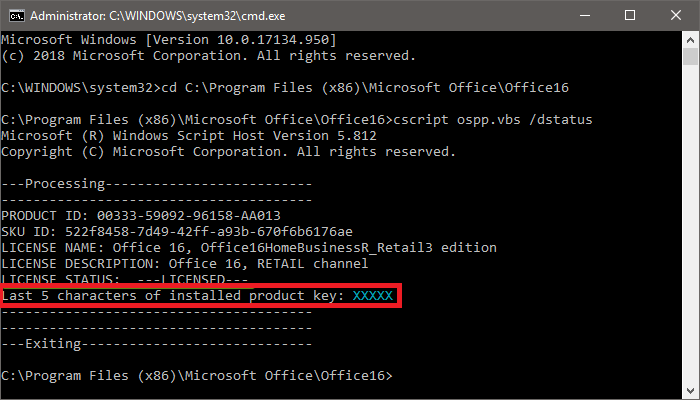This screenshot has height=400, width=700.
Task: Maximize the Command Prompt window
Action: click(630, 15)
